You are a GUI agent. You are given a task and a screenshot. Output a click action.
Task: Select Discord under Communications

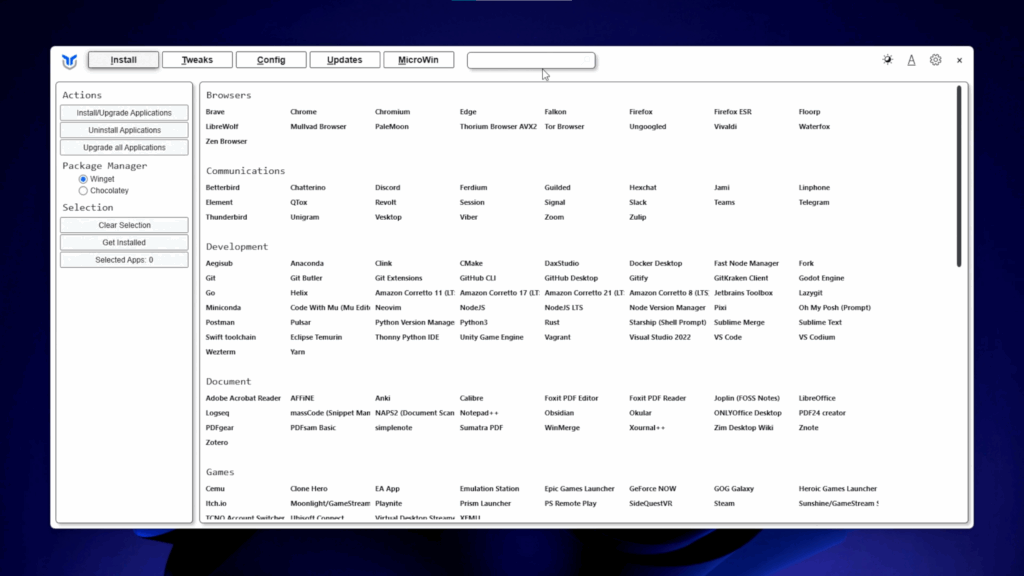[x=387, y=188]
